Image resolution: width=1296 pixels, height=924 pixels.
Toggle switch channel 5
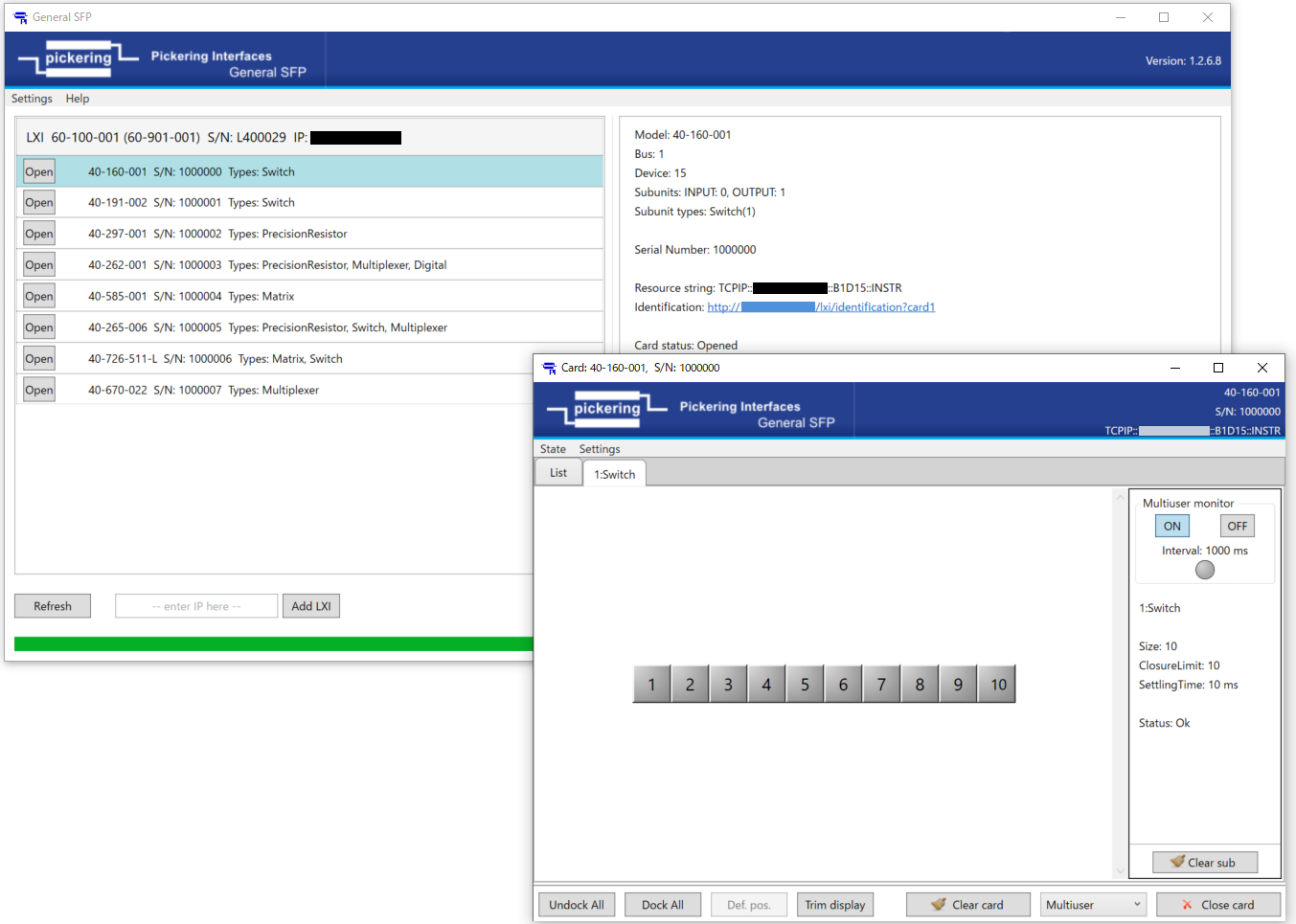click(805, 685)
